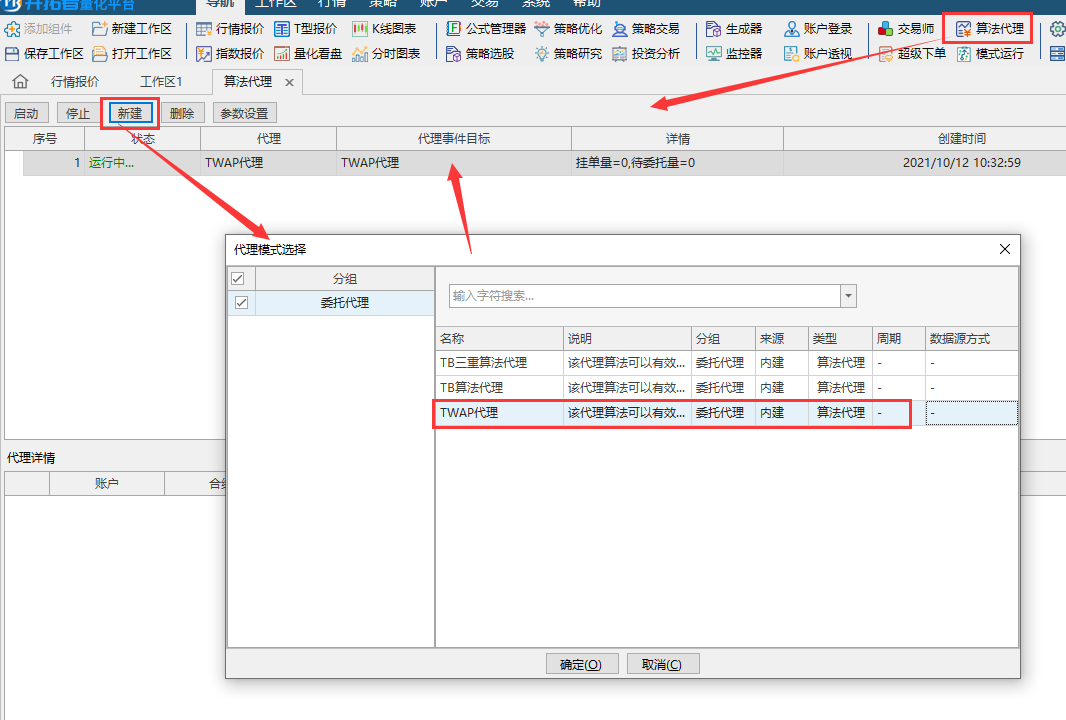Focus the 输入字符搜索 search field
Image resolution: width=1066 pixels, height=720 pixels.
[x=644, y=296]
